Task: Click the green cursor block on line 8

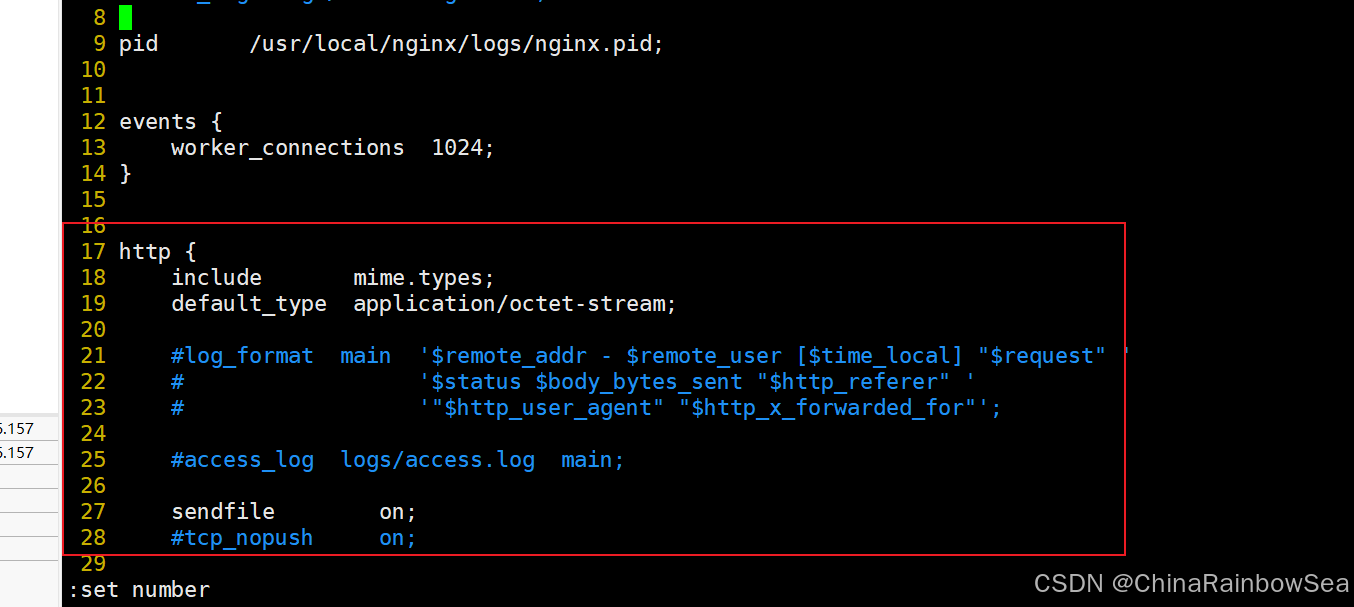Action: (125, 17)
